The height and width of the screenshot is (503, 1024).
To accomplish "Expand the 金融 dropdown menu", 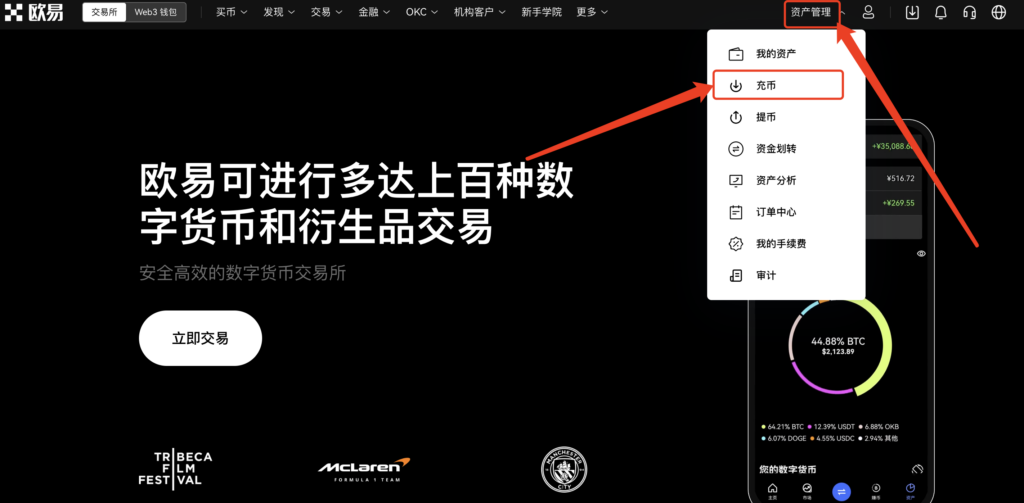I will pos(374,12).
